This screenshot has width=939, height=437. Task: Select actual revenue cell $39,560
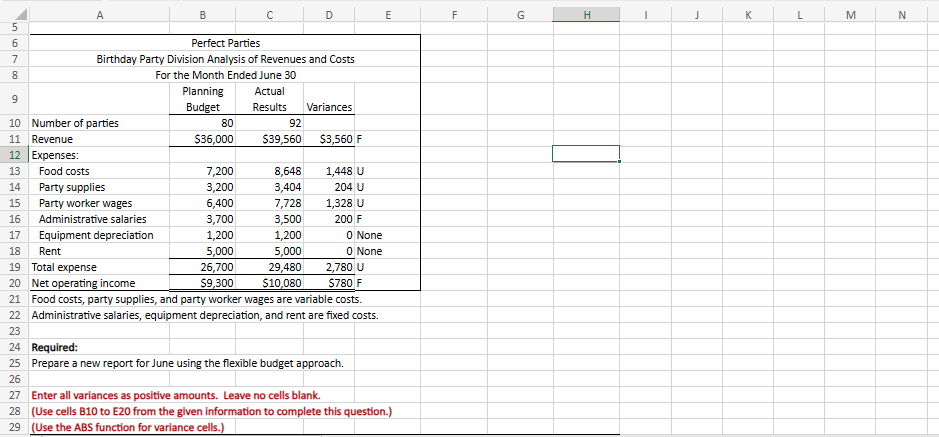click(x=270, y=139)
